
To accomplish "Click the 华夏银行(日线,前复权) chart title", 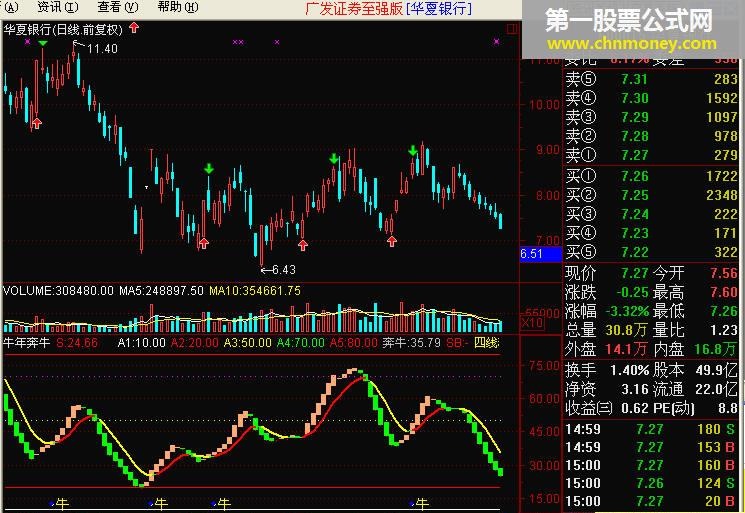I will [63, 30].
